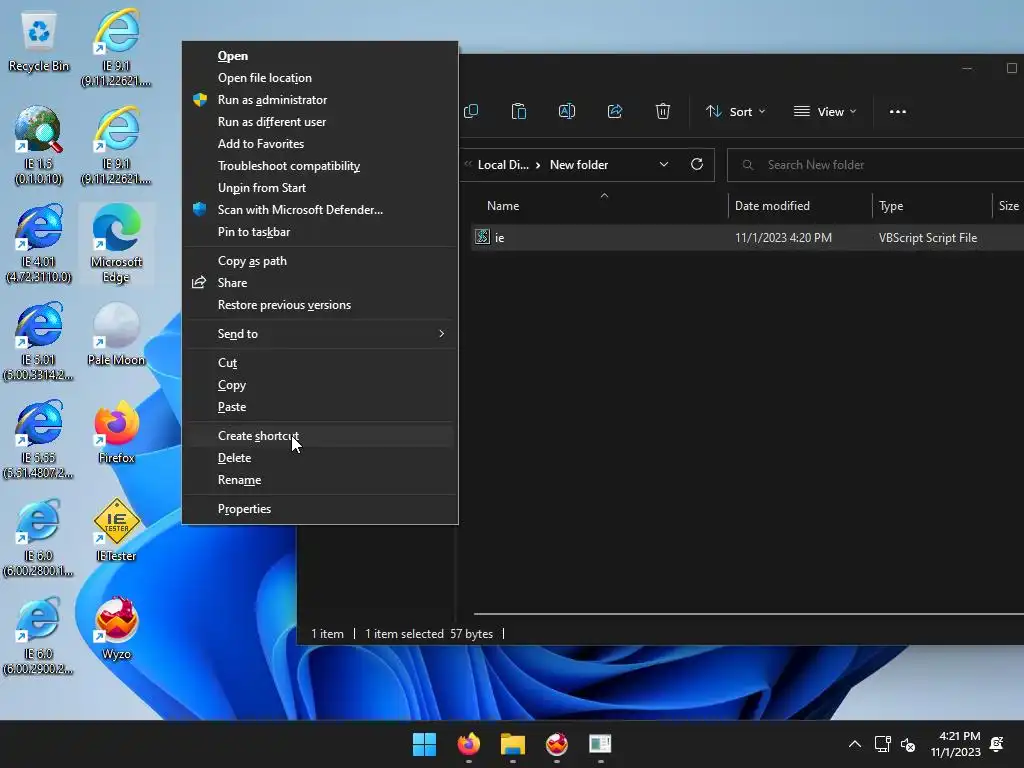Sort by the Name column header
The height and width of the screenshot is (768, 1024).
click(x=503, y=206)
